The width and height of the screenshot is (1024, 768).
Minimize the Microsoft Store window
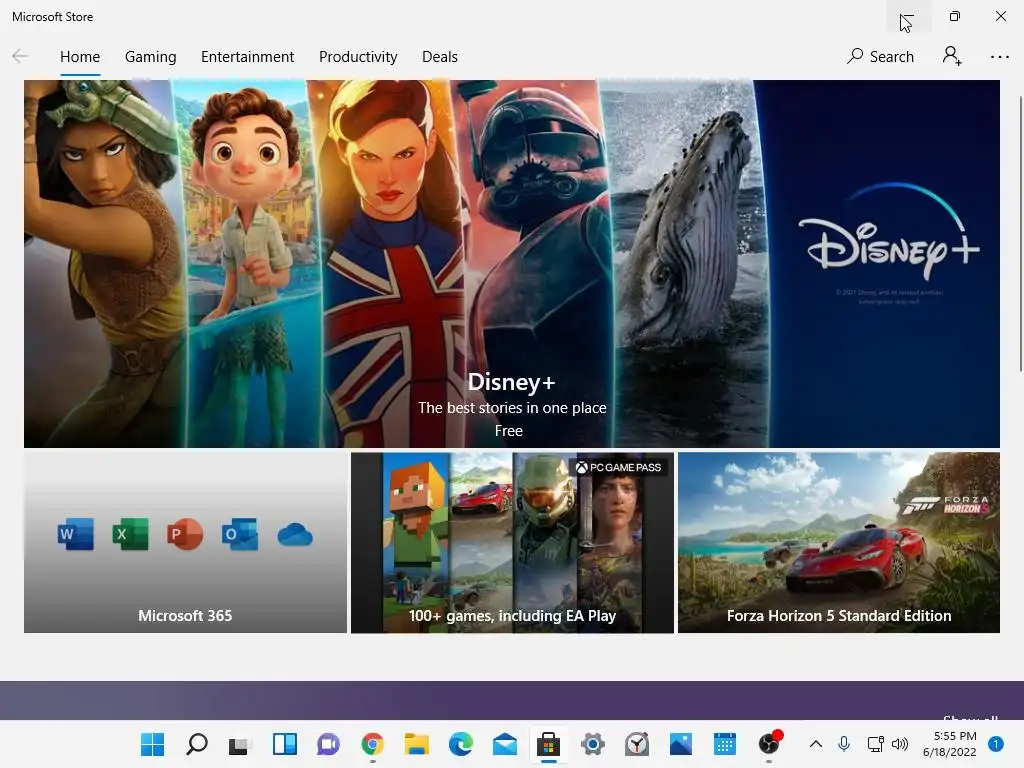906,16
